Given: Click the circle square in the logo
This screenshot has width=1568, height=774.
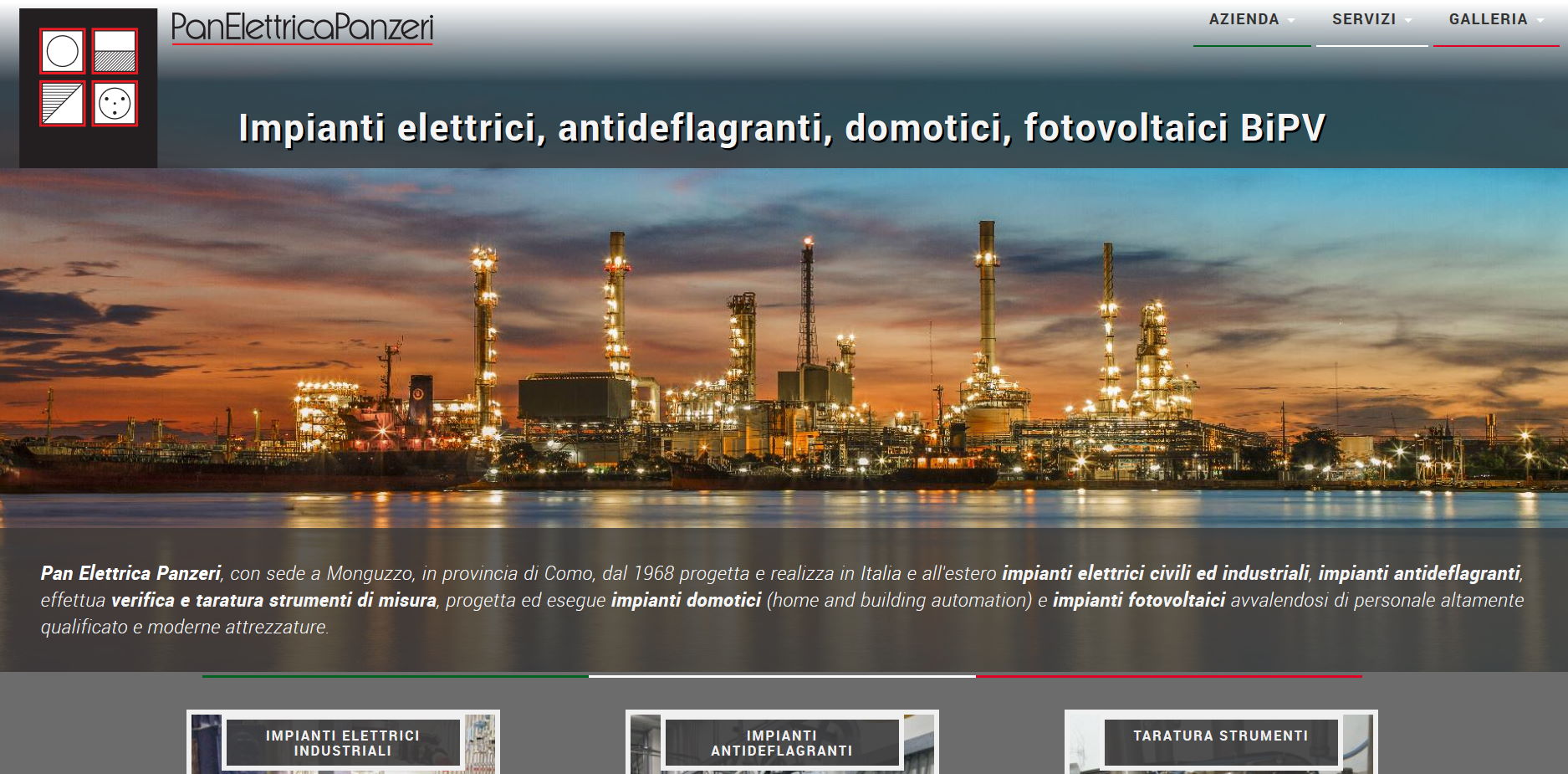Looking at the screenshot, I should [x=63, y=52].
